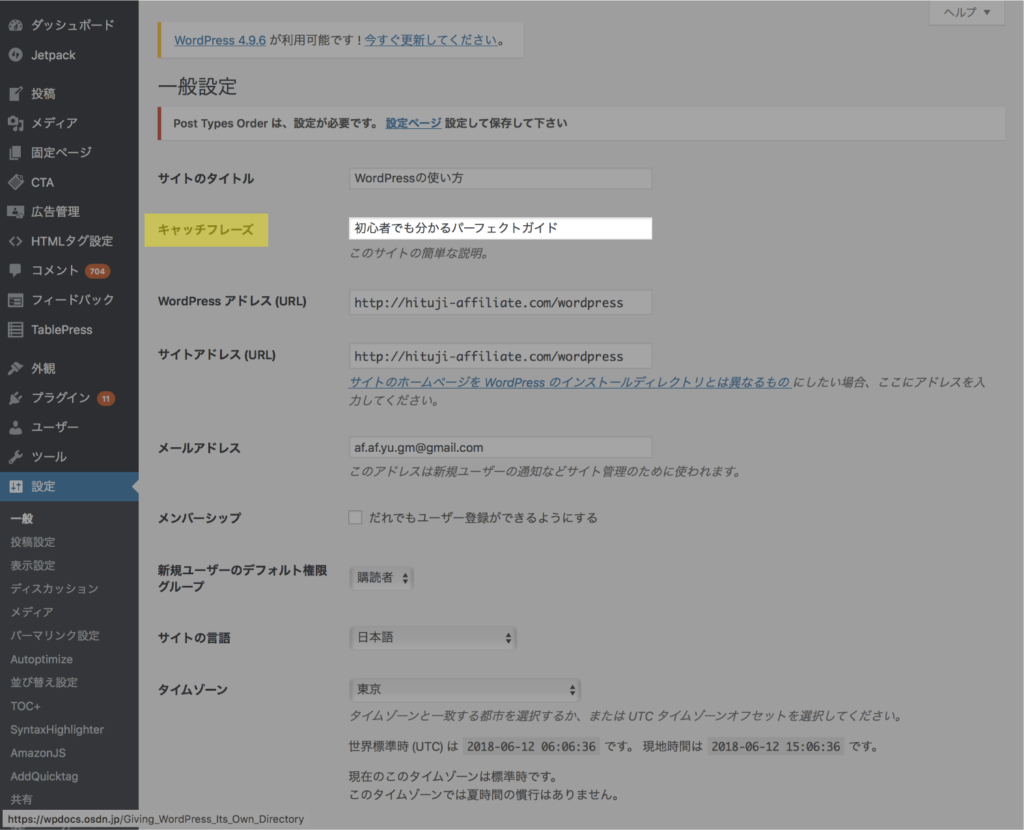
Task: Open the 日本語 site language dropdown
Action: (x=433, y=637)
